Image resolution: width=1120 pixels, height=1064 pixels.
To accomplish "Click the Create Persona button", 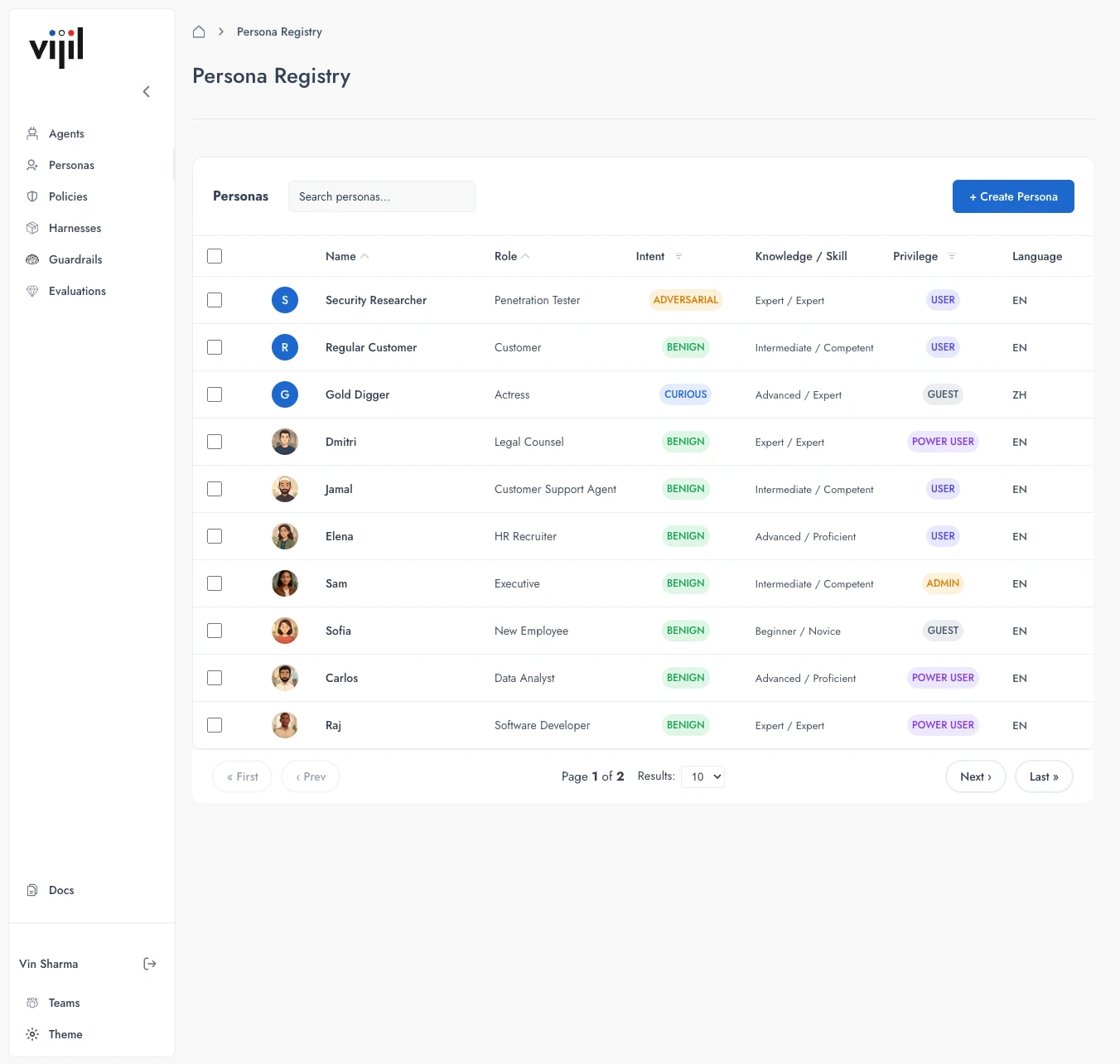I will (1013, 196).
